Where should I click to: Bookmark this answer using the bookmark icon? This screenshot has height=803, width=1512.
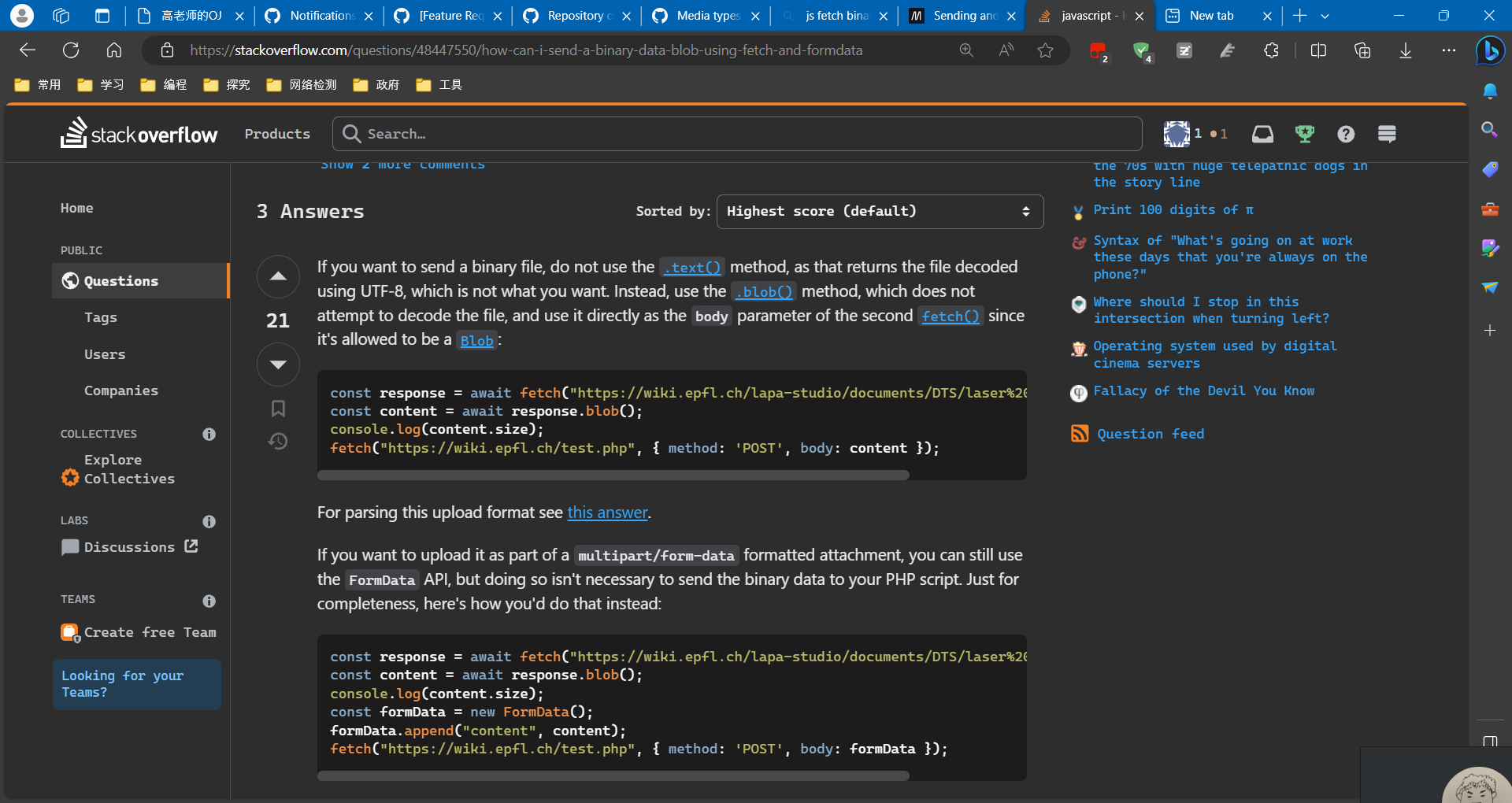[277, 408]
